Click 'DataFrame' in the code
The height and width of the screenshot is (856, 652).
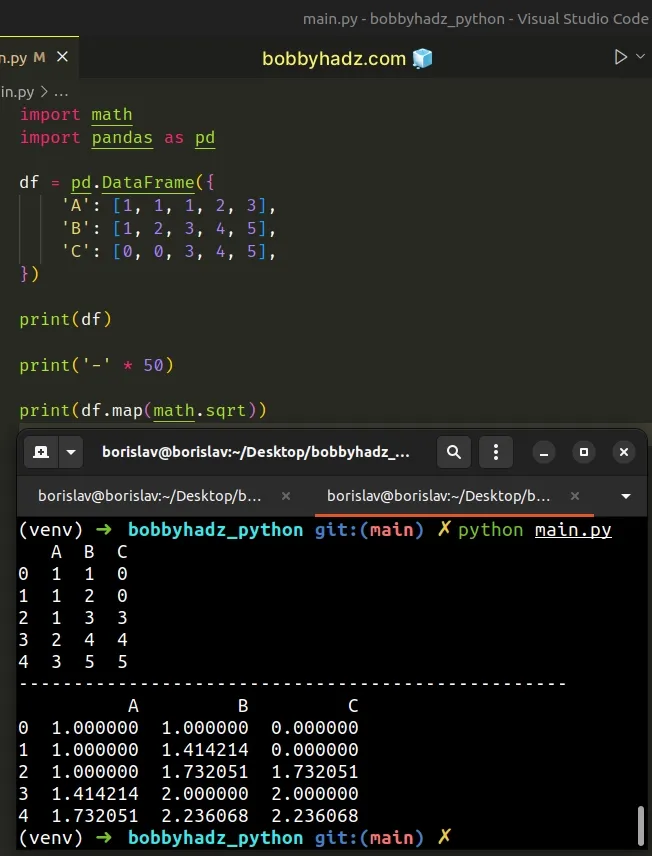148,182
